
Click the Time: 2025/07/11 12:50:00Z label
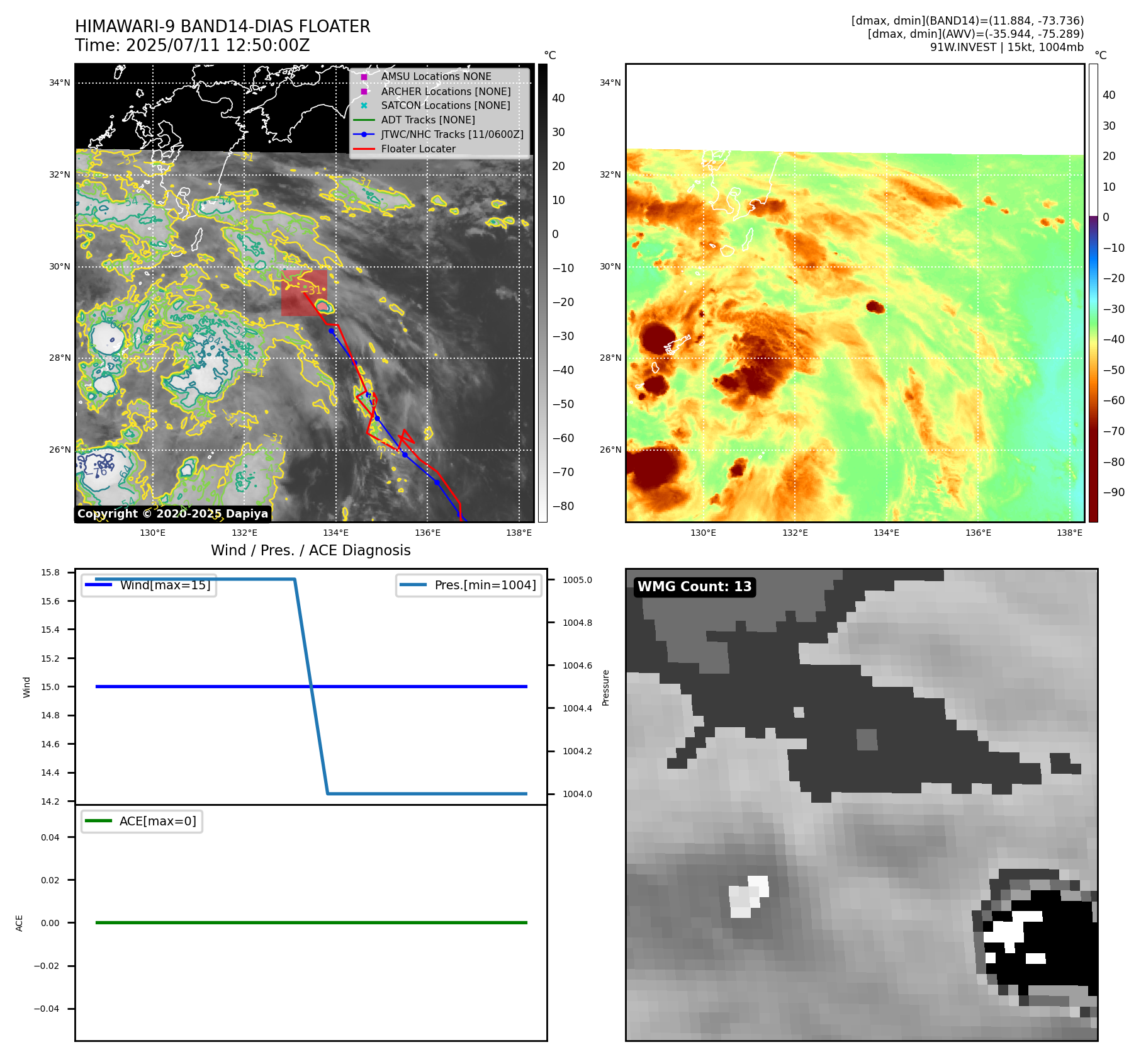tap(193, 45)
